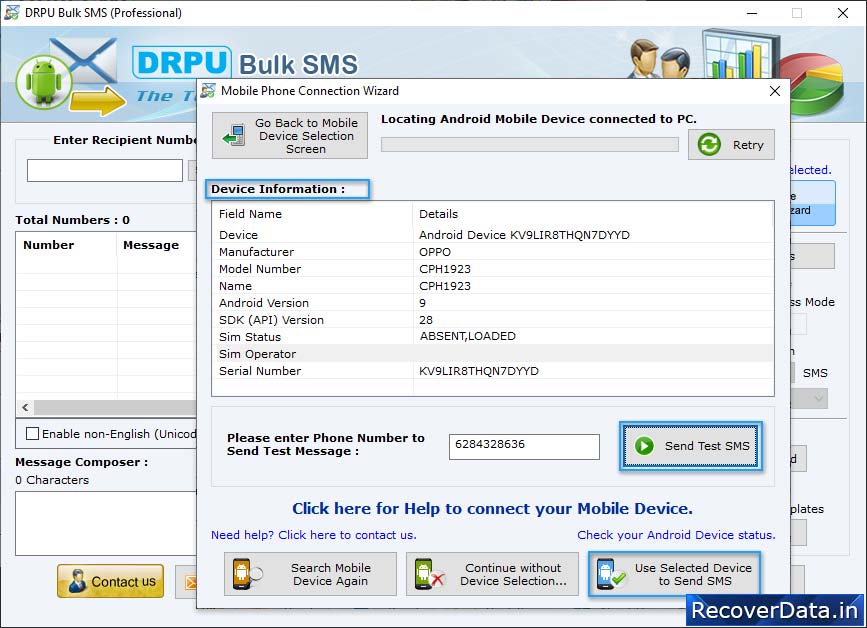Select the Sim Status row
The height and width of the screenshot is (628, 867).
[492, 337]
